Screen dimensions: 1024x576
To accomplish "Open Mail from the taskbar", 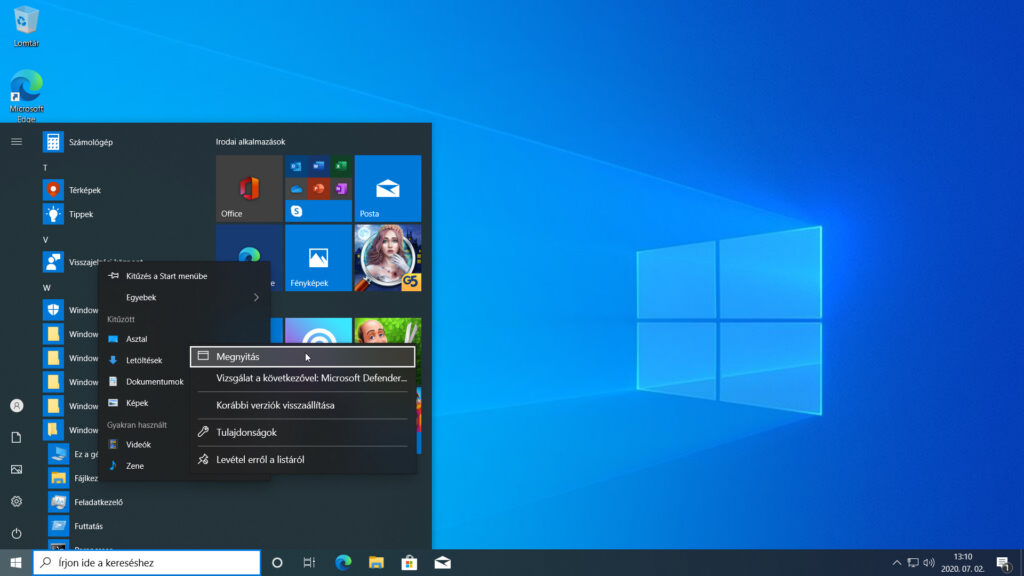I will 443,563.
